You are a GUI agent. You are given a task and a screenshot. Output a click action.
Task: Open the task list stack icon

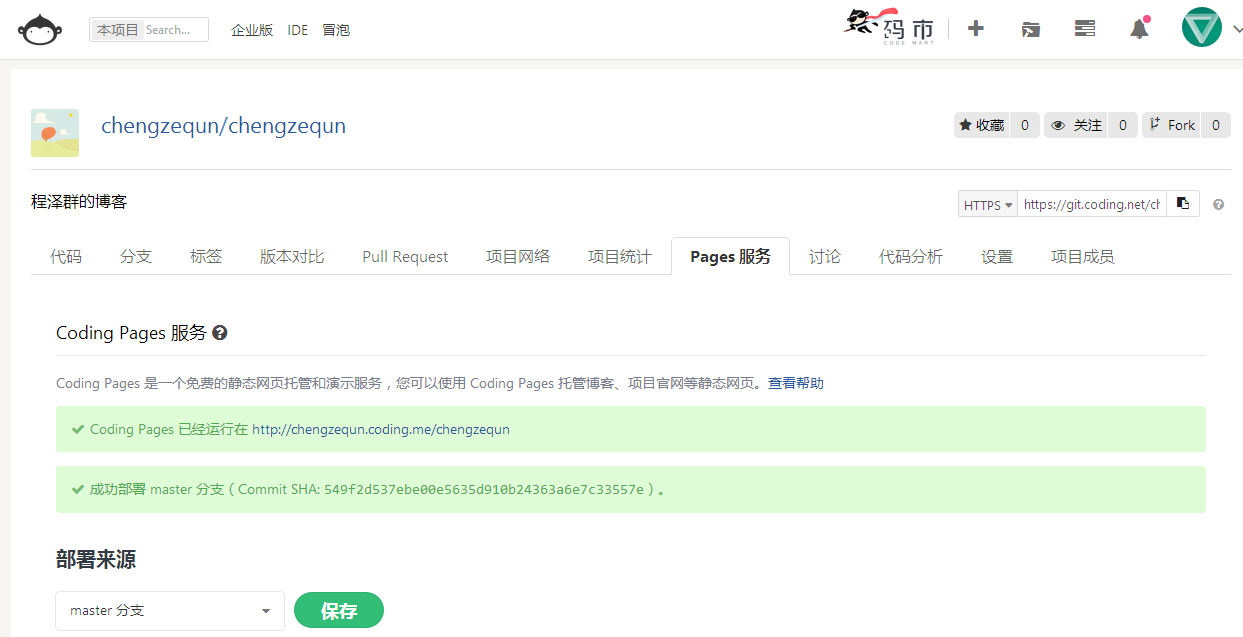point(1084,29)
